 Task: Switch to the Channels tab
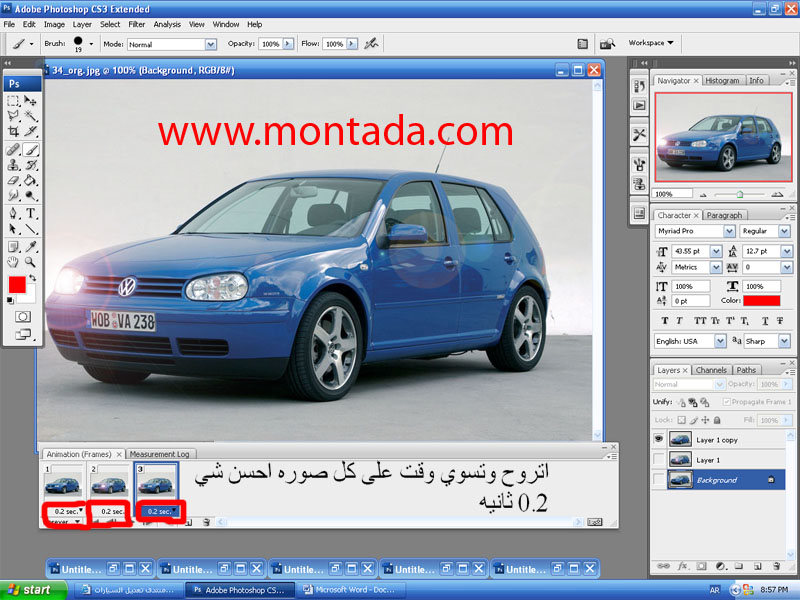tap(711, 370)
